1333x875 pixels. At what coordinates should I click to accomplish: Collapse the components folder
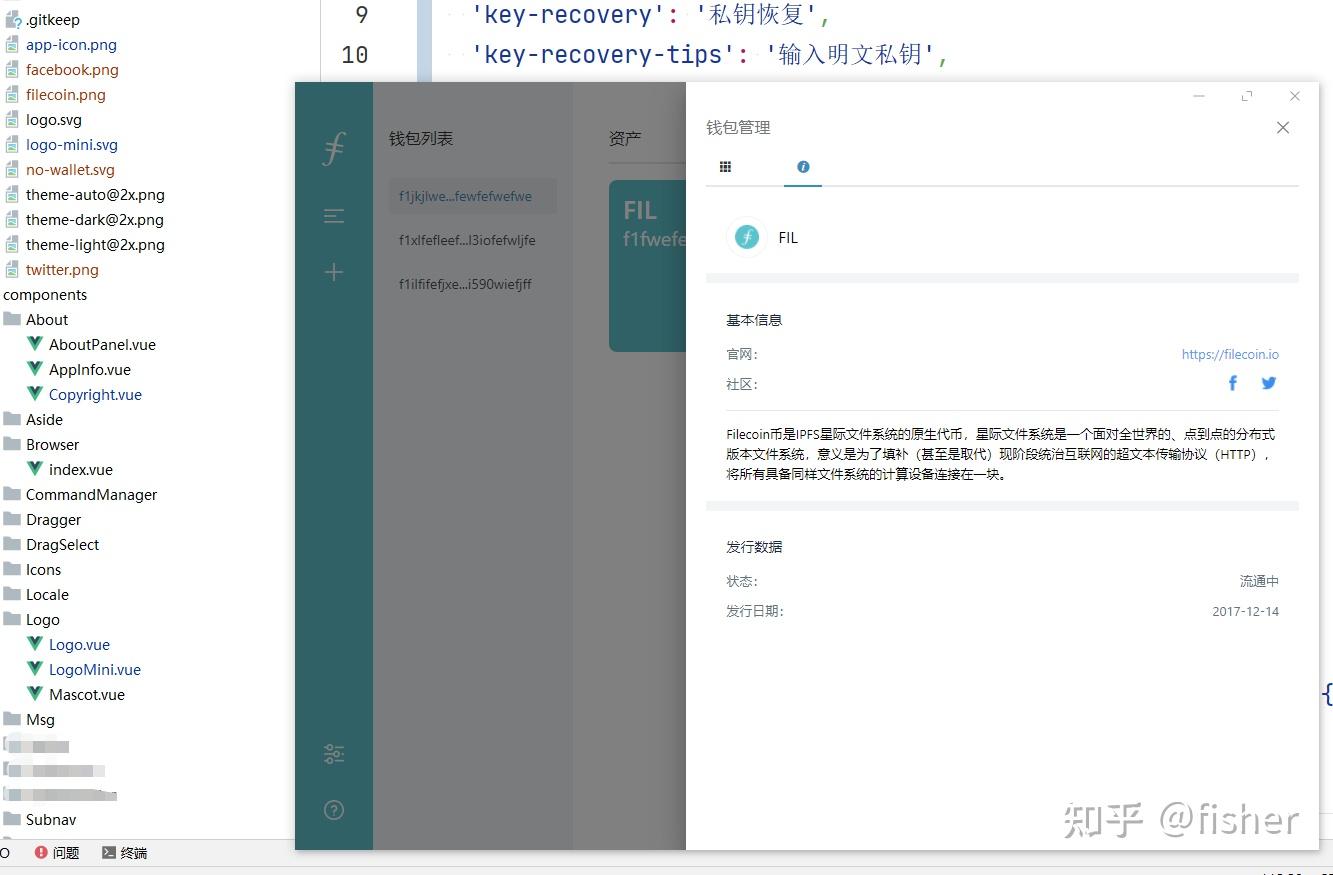point(45,294)
